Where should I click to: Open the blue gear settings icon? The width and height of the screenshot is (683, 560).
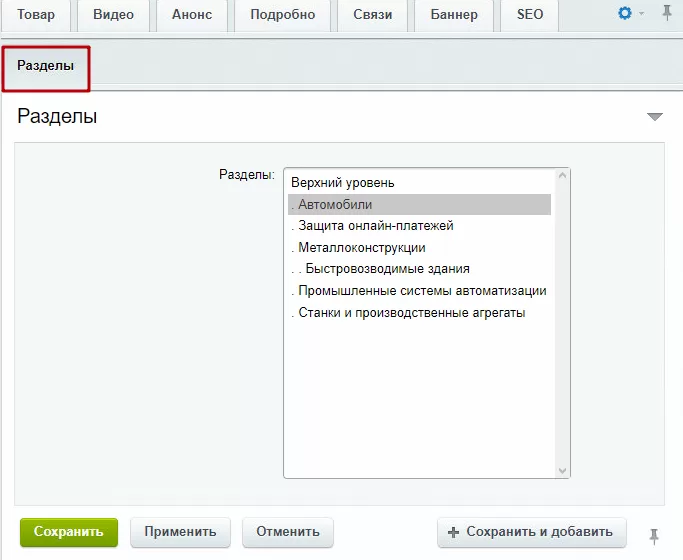(625, 13)
